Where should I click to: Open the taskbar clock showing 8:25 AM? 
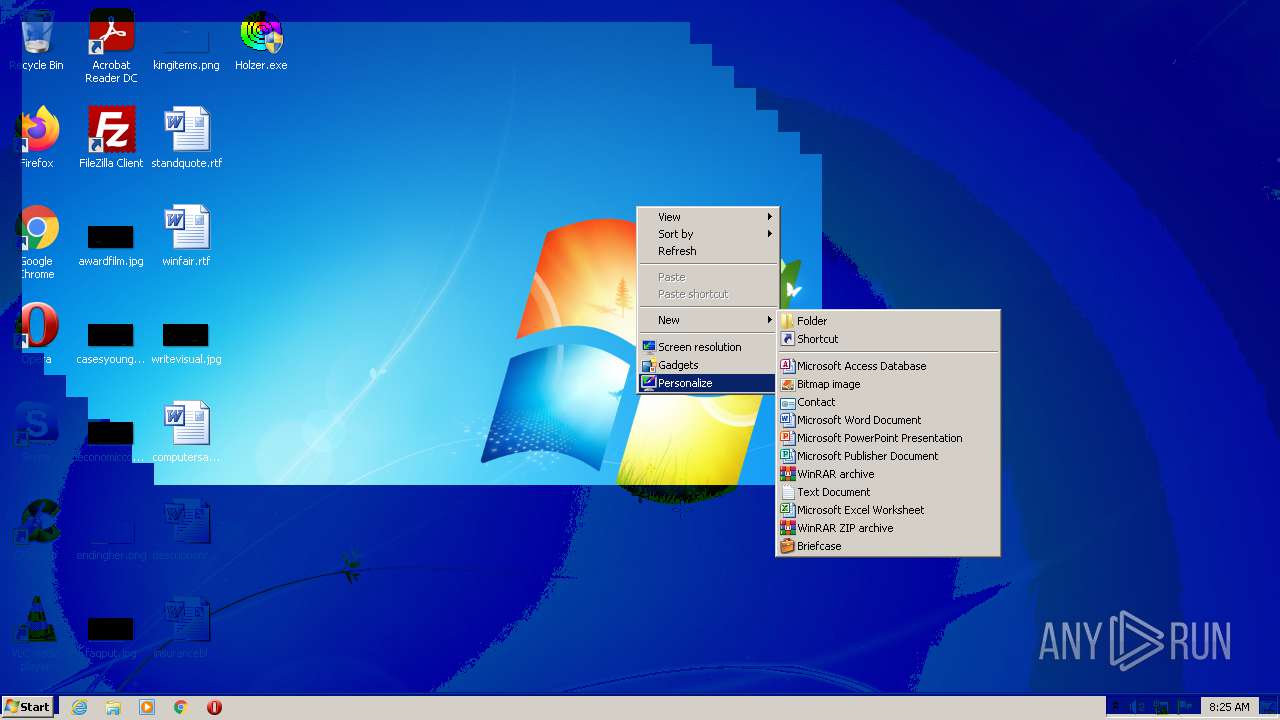(1229, 707)
